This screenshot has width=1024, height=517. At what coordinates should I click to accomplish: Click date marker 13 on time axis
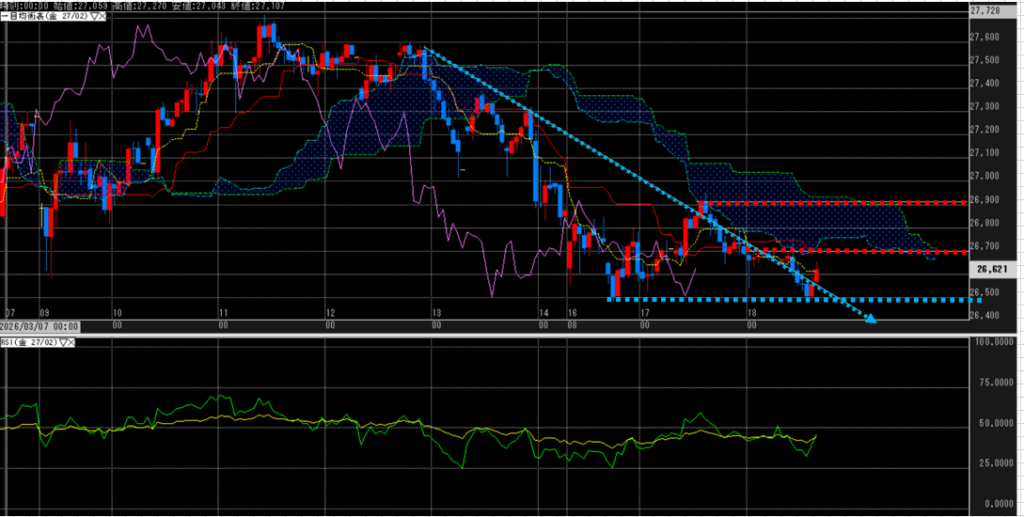click(x=435, y=313)
